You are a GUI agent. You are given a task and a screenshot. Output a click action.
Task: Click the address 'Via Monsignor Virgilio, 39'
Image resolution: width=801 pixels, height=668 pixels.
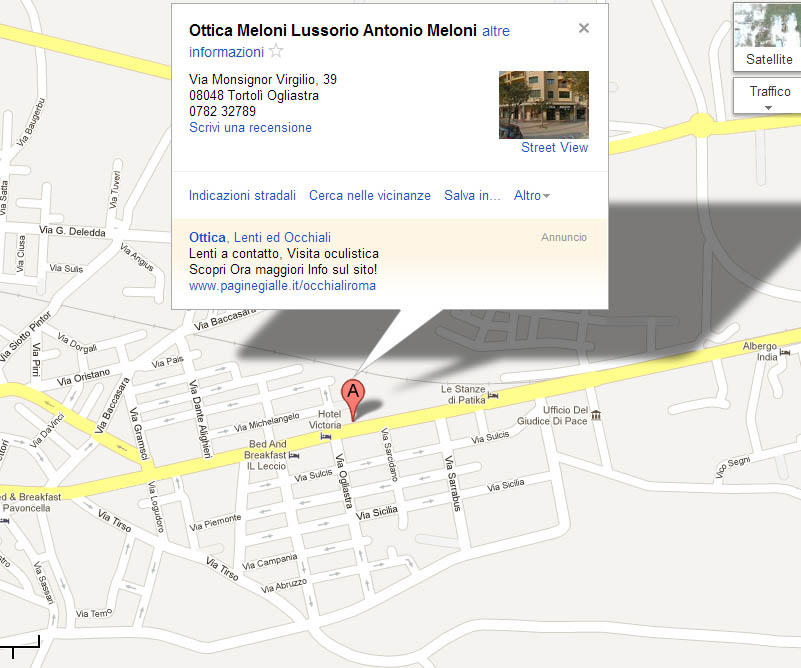(263, 79)
